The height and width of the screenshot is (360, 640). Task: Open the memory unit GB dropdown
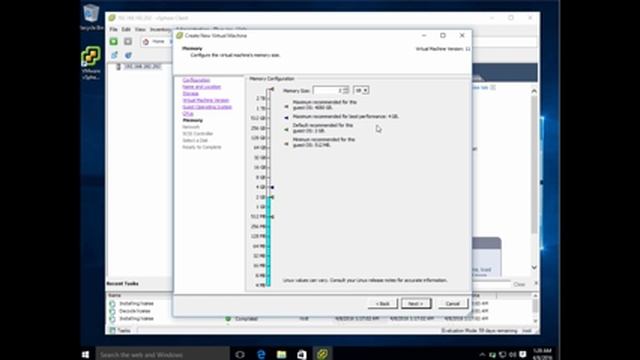point(361,90)
